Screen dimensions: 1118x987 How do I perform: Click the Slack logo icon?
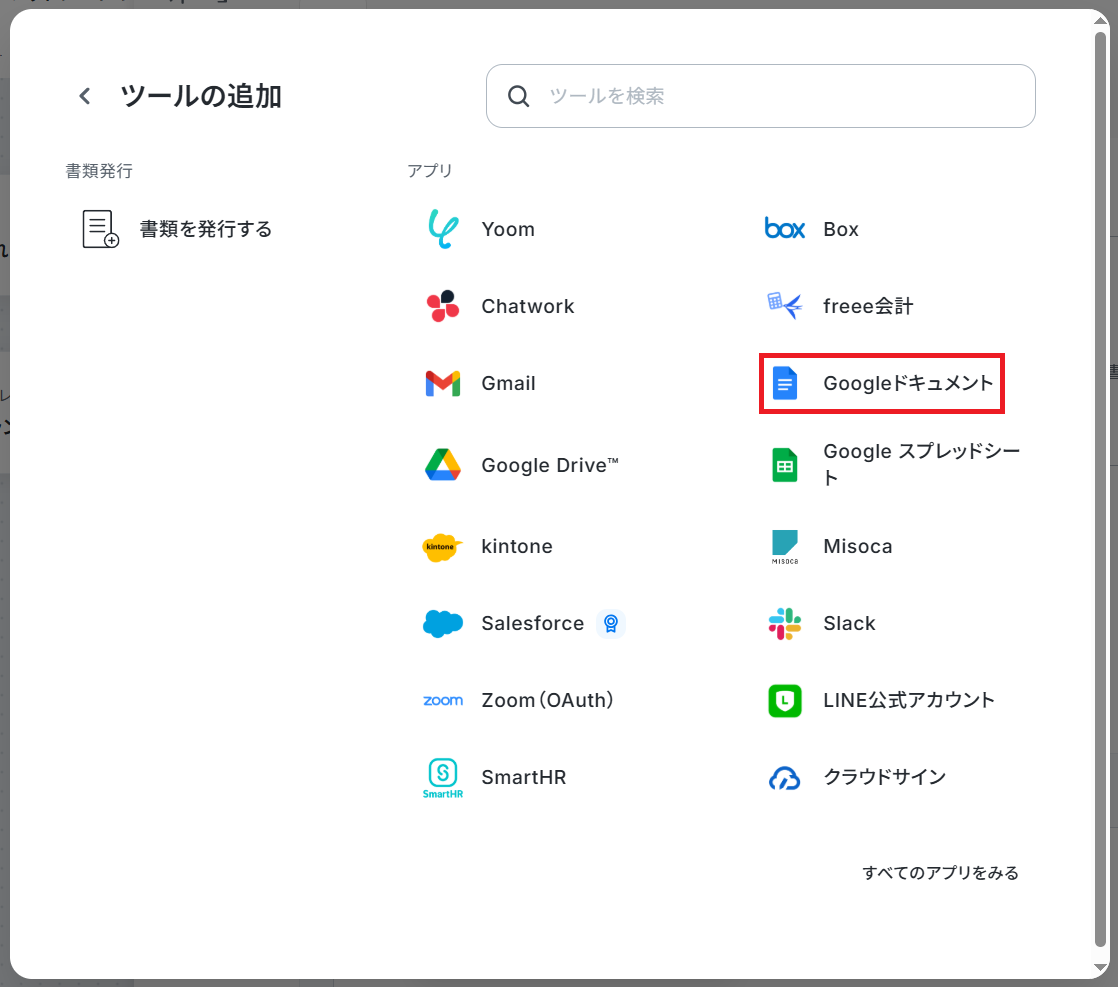coord(784,623)
